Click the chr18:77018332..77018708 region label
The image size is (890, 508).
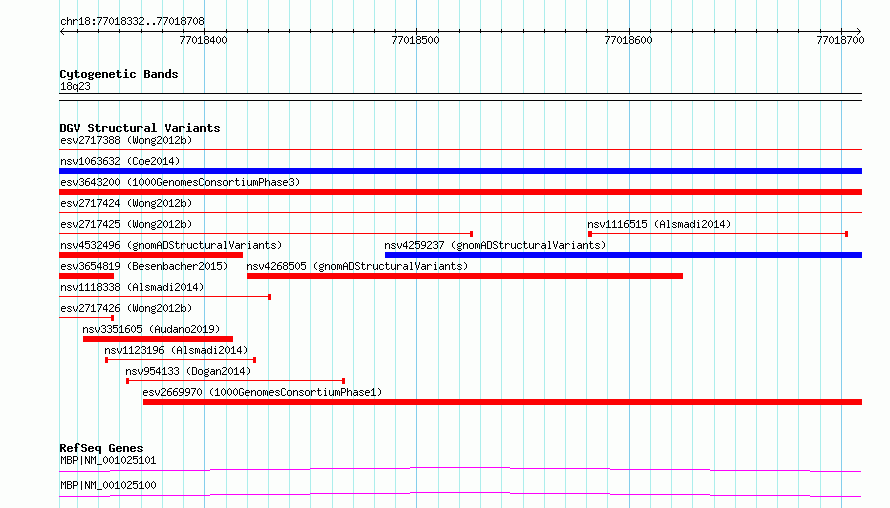tap(132, 21)
